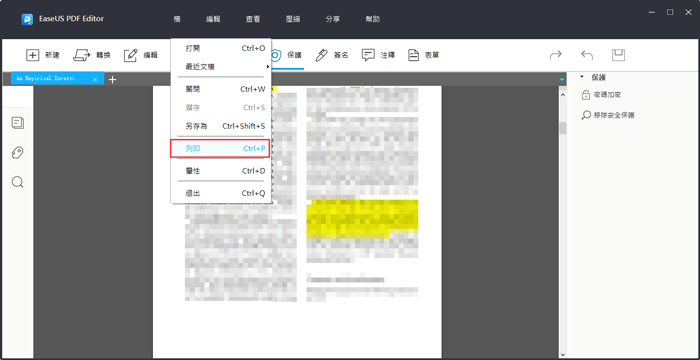Open the 分享 share menu

(x=333, y=19)
